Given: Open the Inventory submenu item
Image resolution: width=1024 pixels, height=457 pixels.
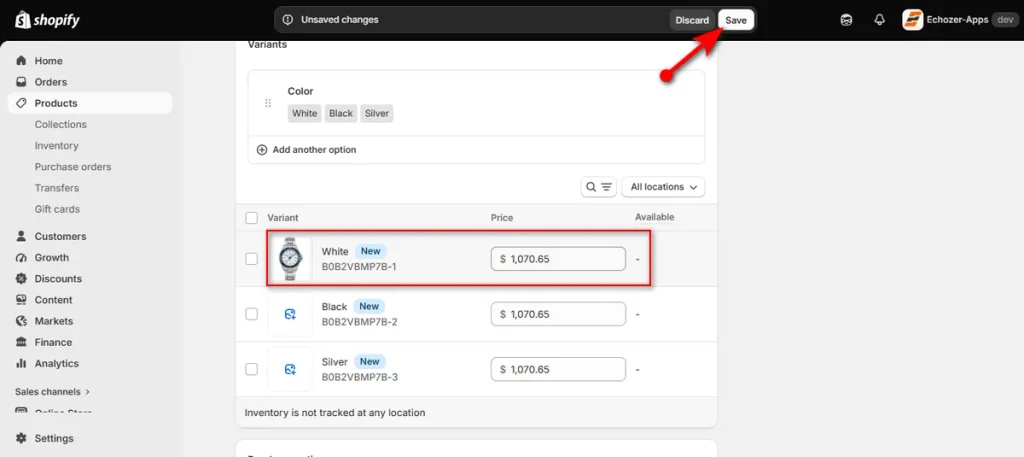Looking at the screenshot, I should pyautogui.click(x=57, y=146).
